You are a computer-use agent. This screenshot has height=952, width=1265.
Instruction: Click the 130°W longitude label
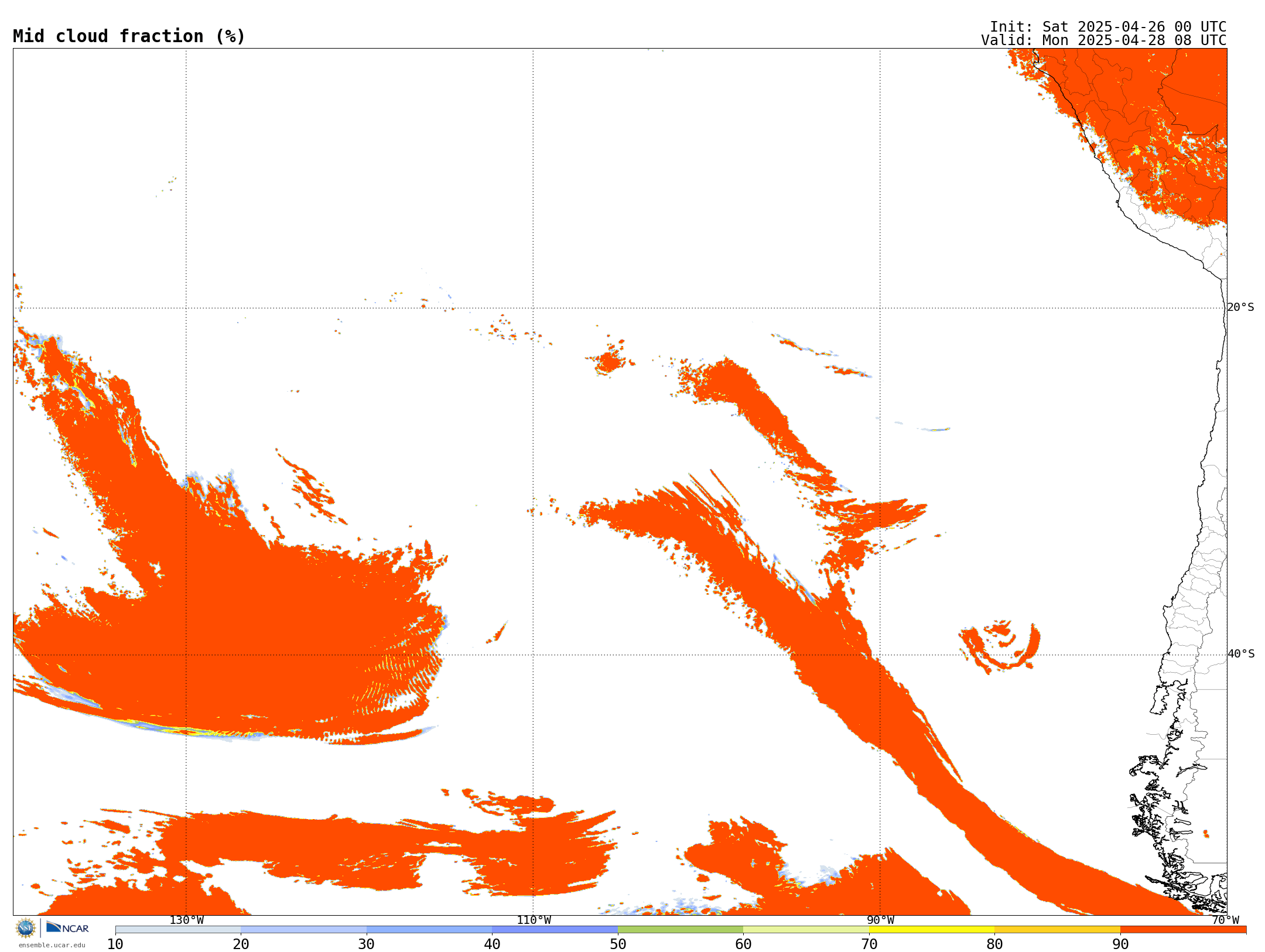(x=187, y=920)
